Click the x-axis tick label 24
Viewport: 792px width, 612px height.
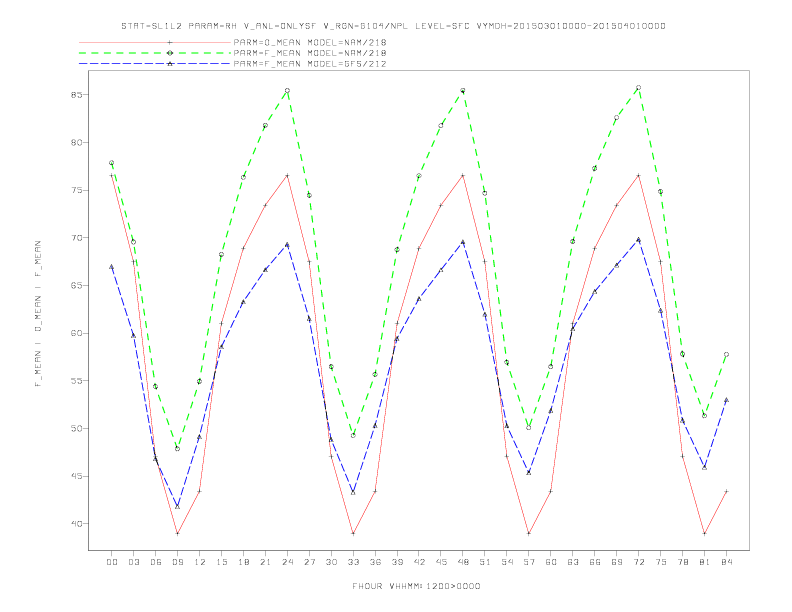tap(287, 562)
